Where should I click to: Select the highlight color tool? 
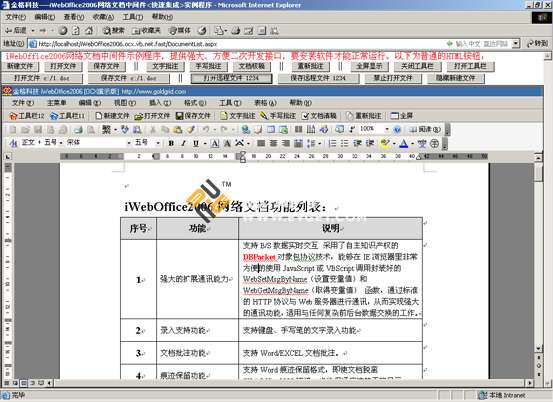[385, 143]
